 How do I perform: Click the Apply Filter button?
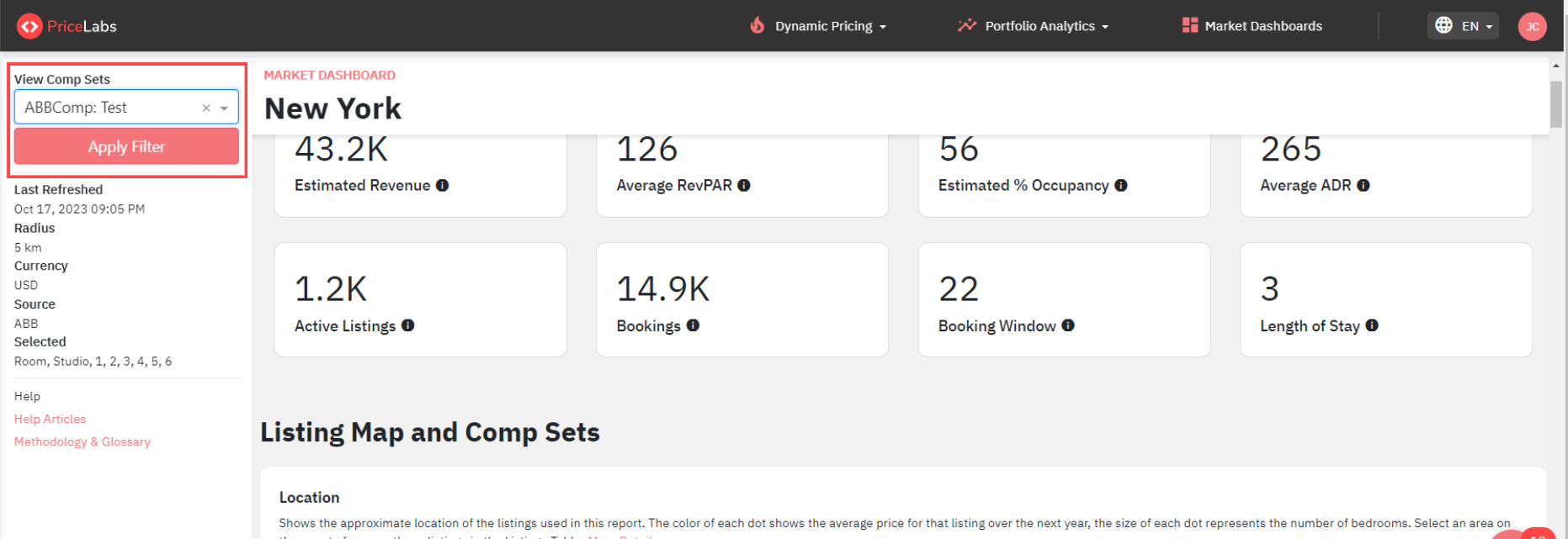pyautogui.click(x=126, y=146)
